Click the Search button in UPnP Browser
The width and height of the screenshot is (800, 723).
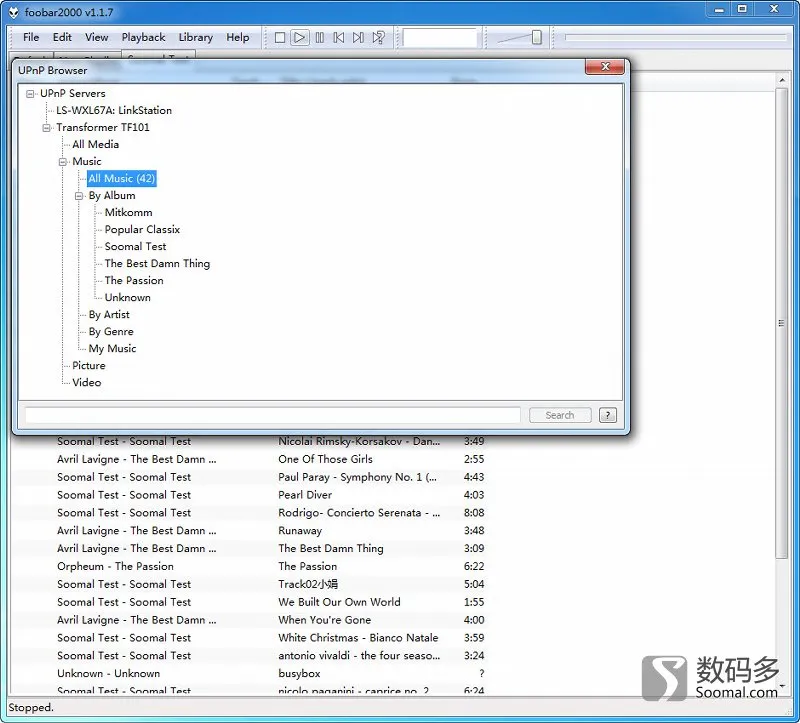click(x=560, y=415)
